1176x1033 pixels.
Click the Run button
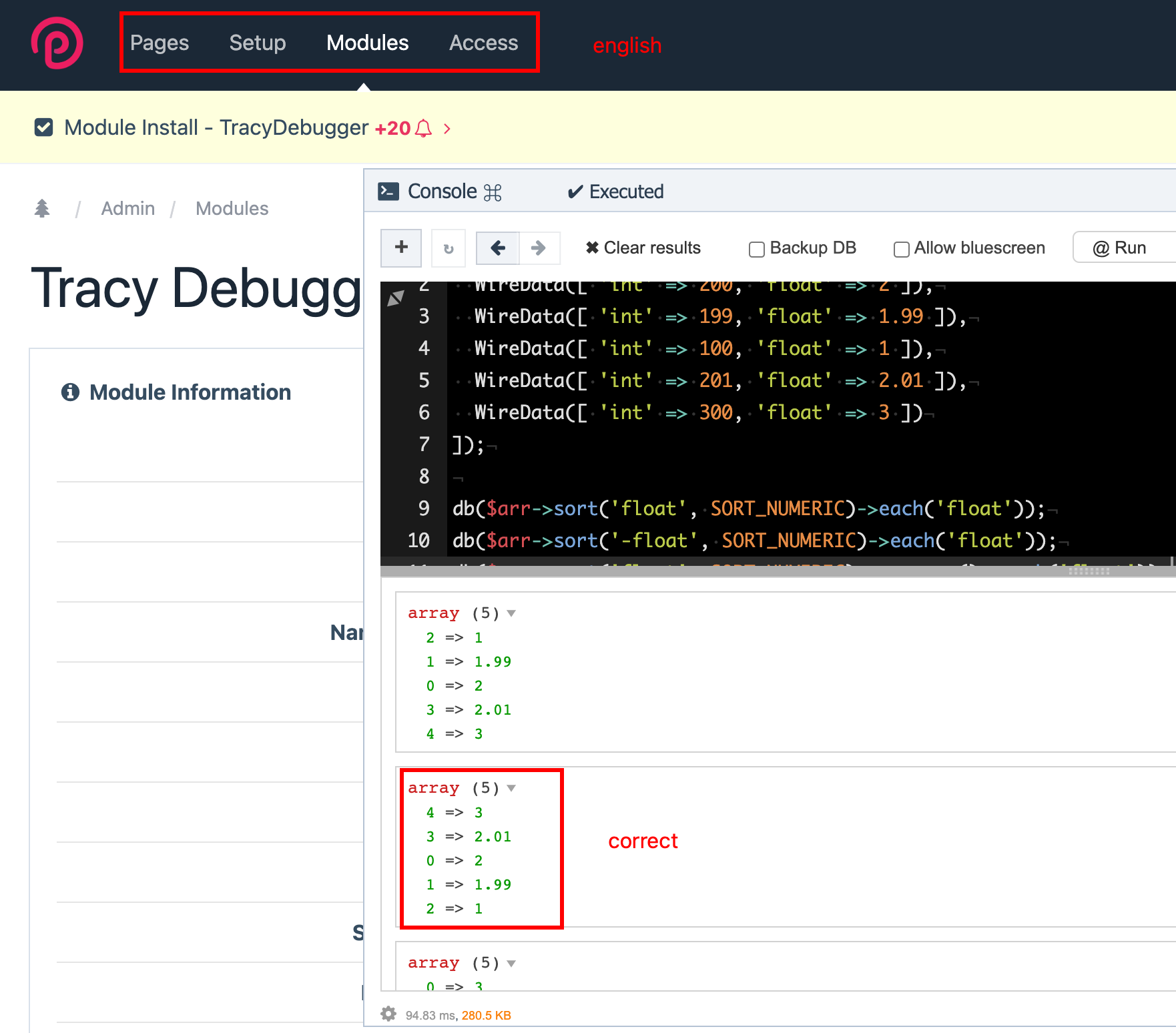pyautogui.click(x=1121, y=248)
